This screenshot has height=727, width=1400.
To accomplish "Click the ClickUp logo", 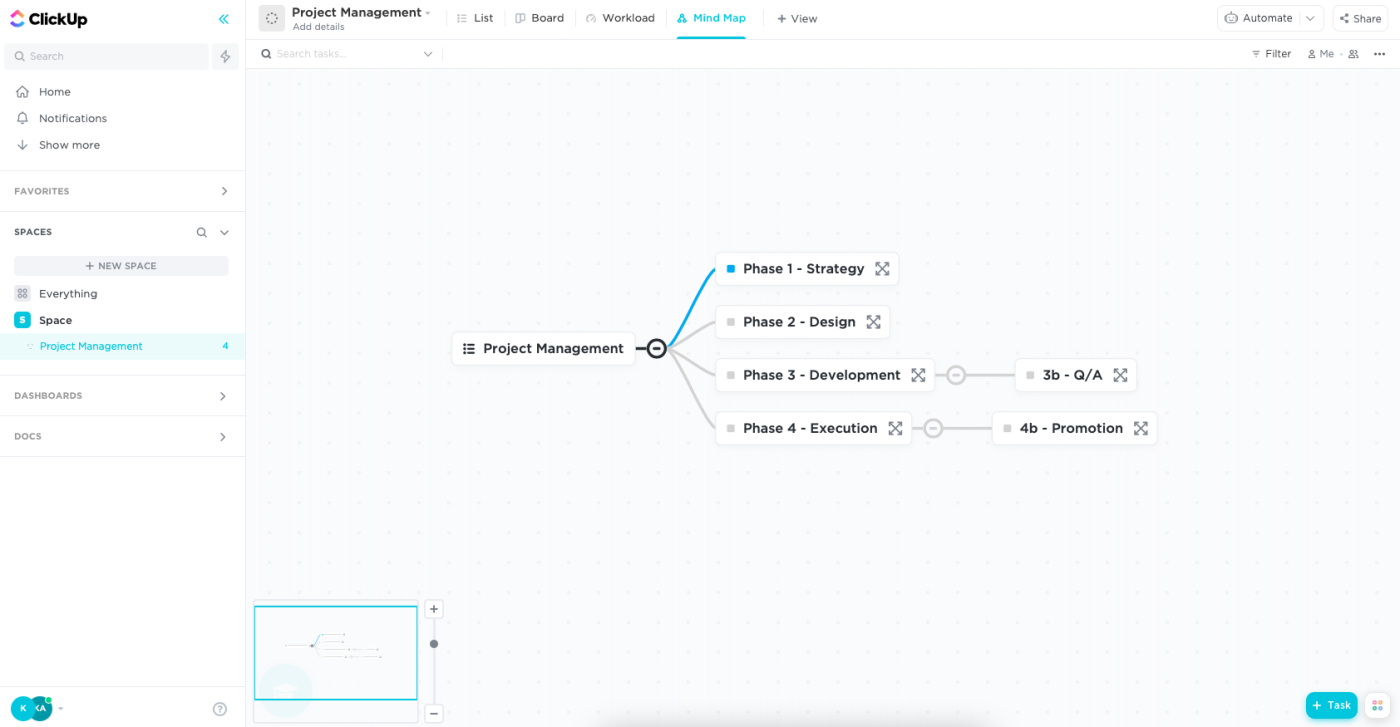I will click(x=48, y=18).
